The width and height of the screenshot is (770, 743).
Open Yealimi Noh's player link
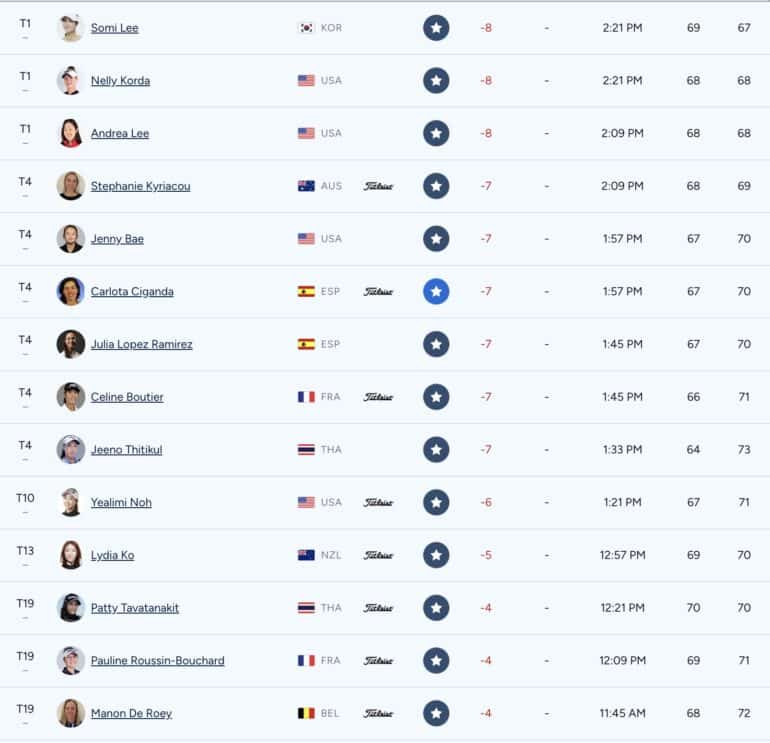(x=121, y=502)
